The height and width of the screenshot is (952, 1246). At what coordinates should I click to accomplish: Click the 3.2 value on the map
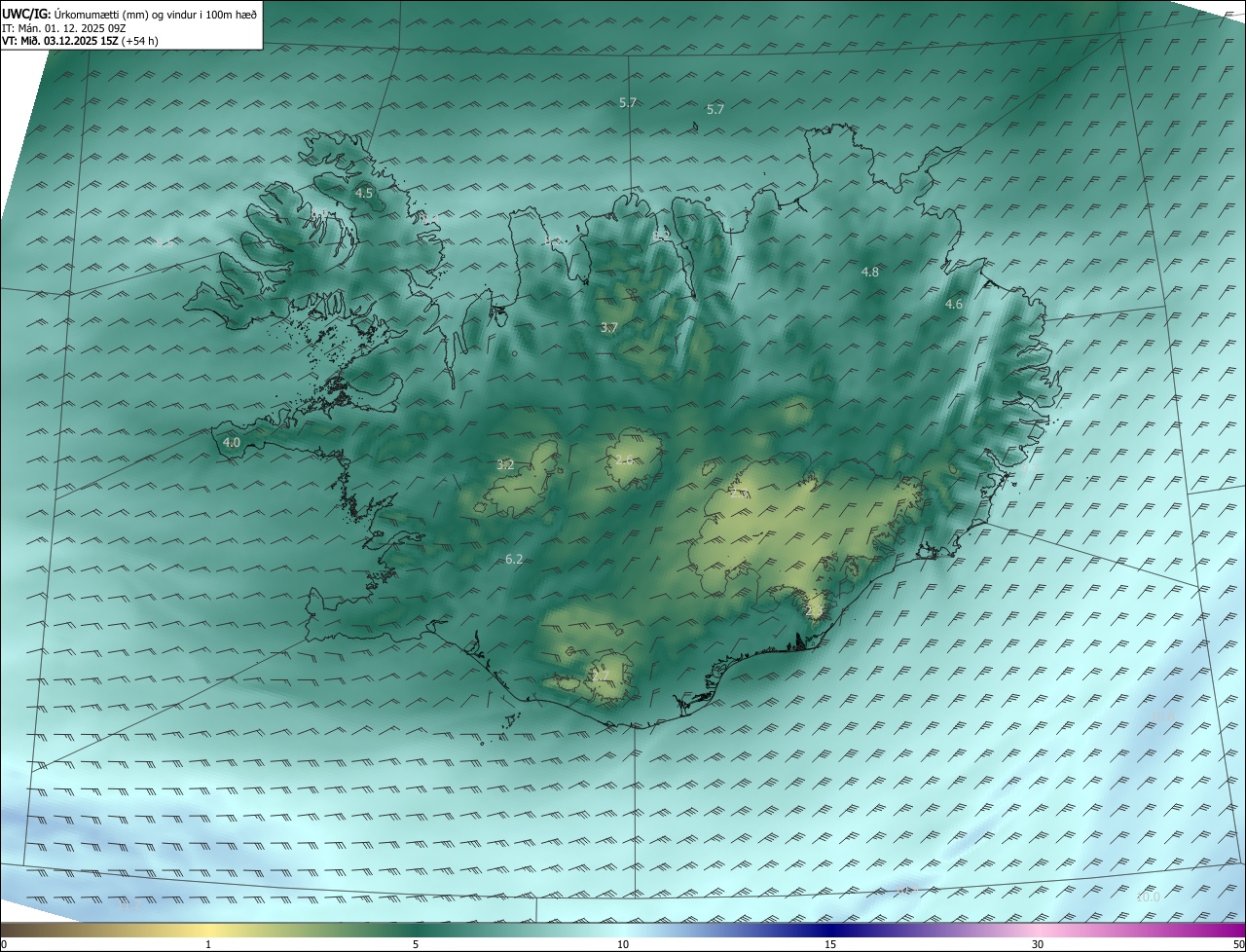click(505, 465)
